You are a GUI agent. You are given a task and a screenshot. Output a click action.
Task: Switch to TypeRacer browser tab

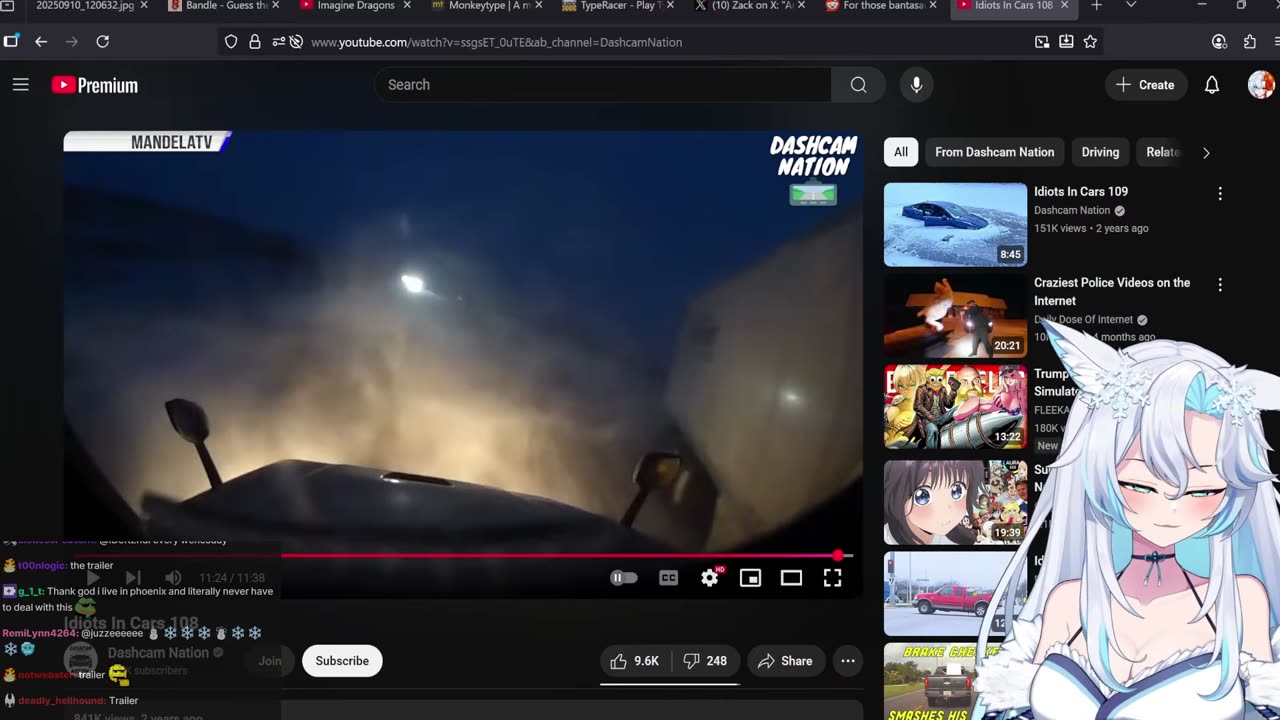click(x=620, y=6)
